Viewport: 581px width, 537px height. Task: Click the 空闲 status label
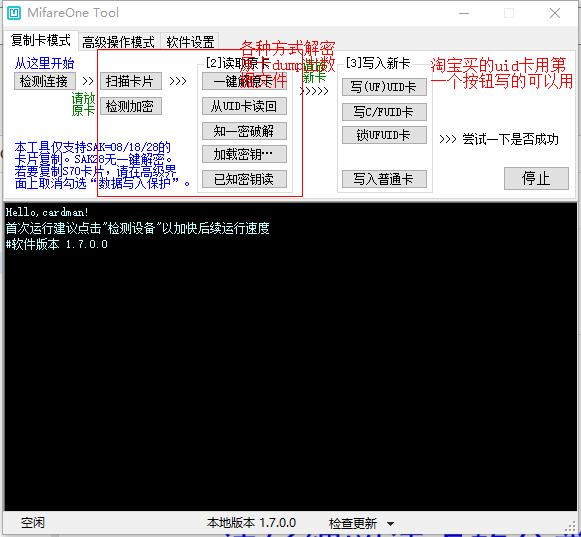point(33,523)
